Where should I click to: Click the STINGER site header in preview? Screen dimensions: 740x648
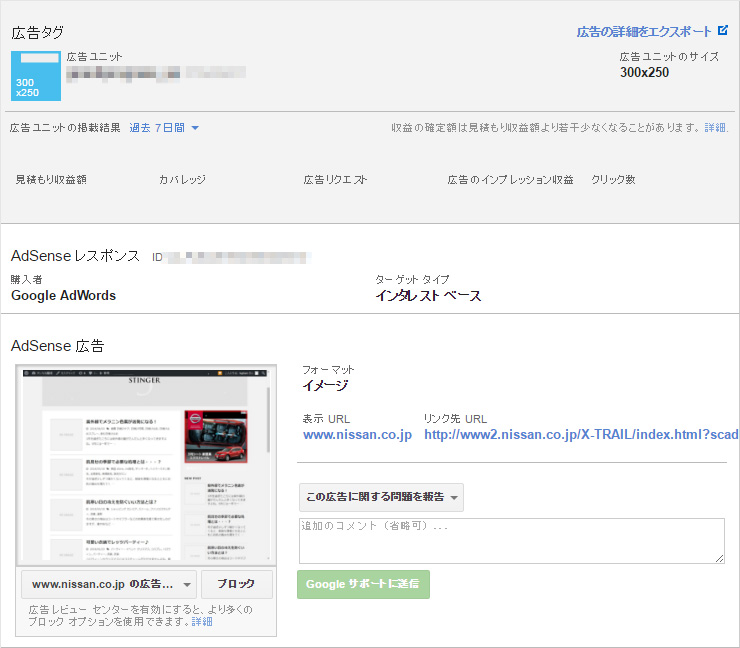(x=144, y=381)
